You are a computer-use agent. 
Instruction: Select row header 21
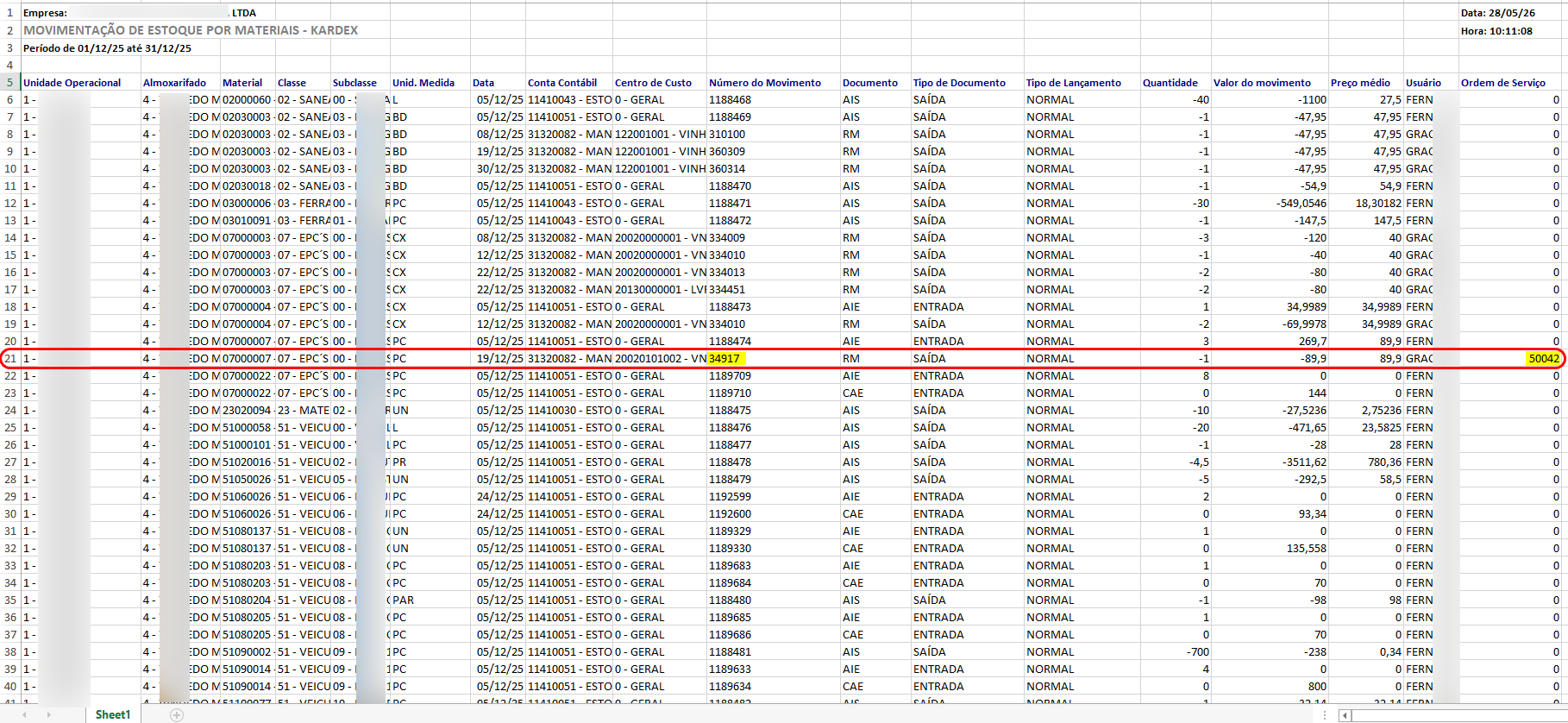(x=10, y=358)
